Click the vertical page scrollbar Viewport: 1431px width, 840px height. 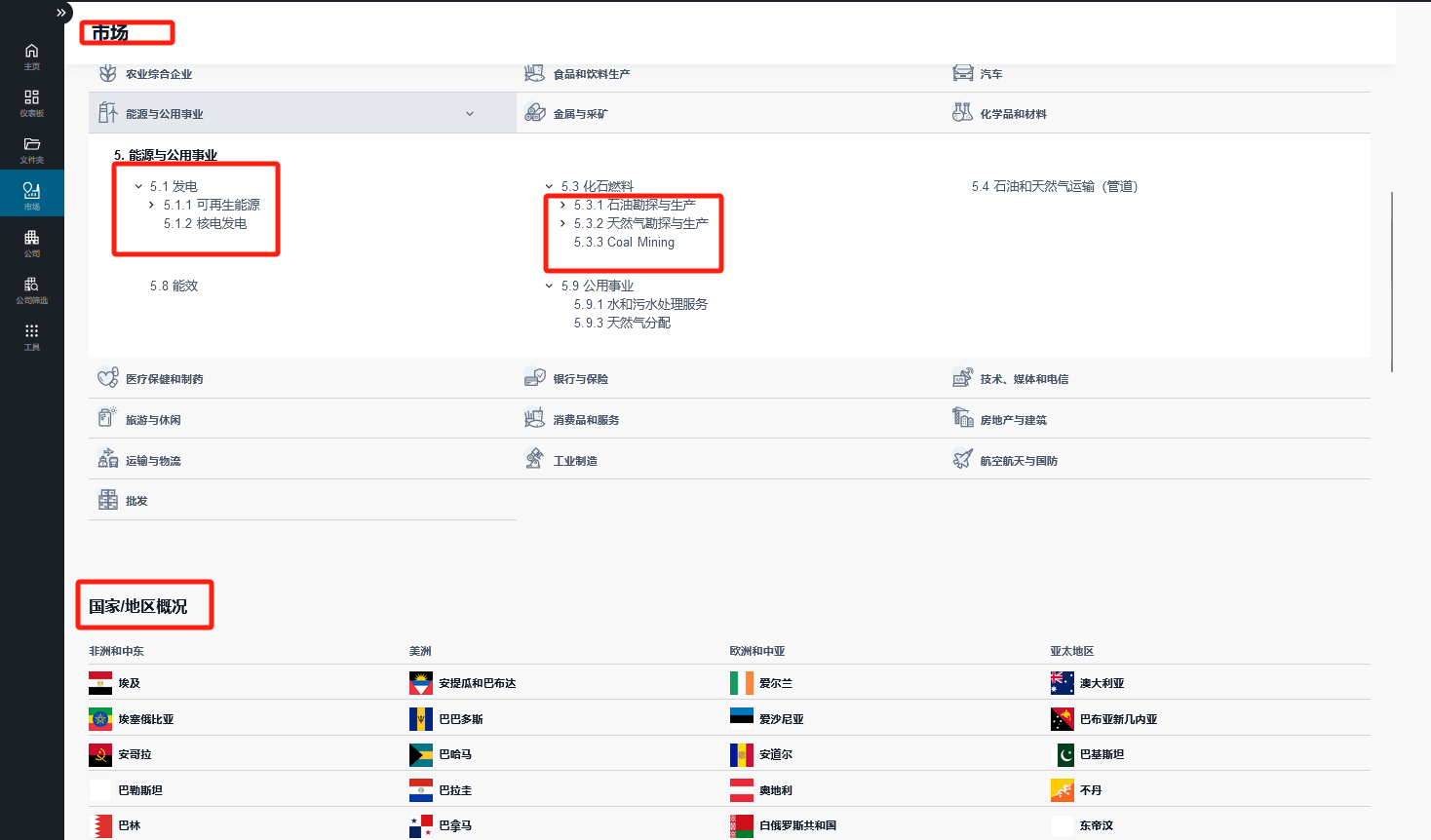(1392, 282)
